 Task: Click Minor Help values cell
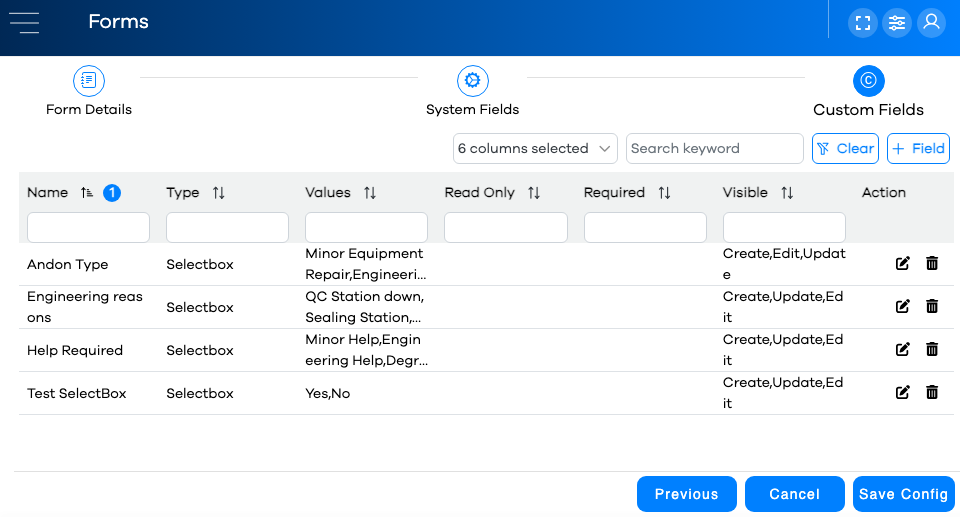[x=366, y=350]
